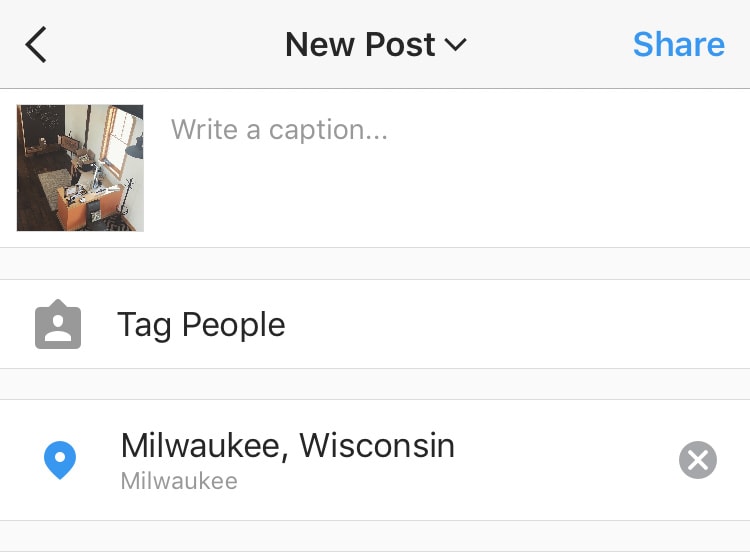Click the New Post title text
The image size is (750, 555).
[360, 45]
